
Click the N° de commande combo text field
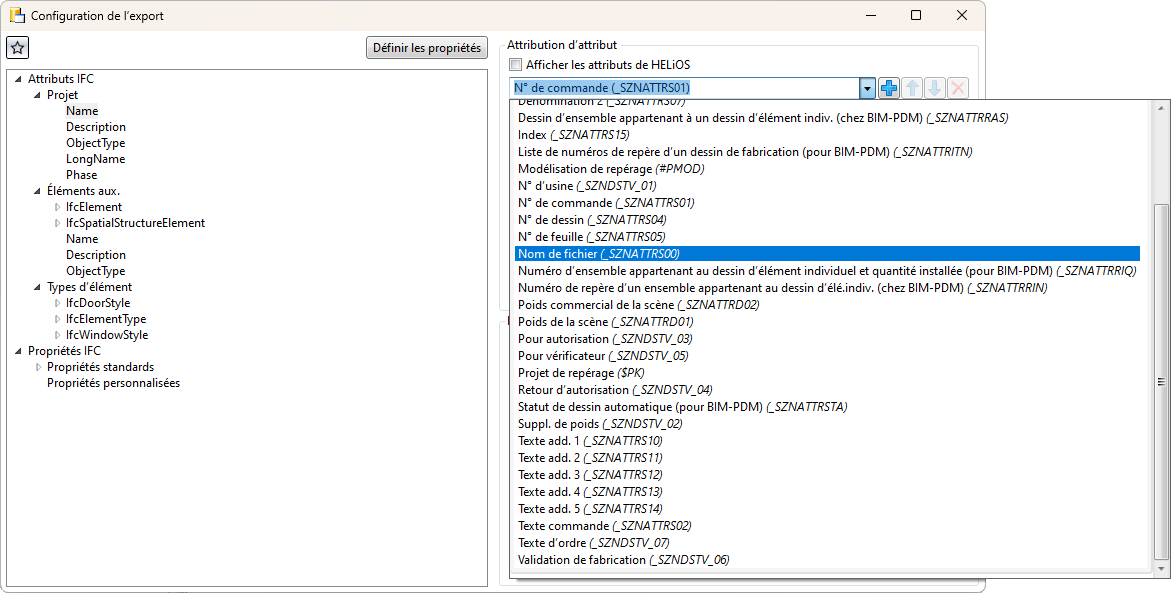pos(685,88)
